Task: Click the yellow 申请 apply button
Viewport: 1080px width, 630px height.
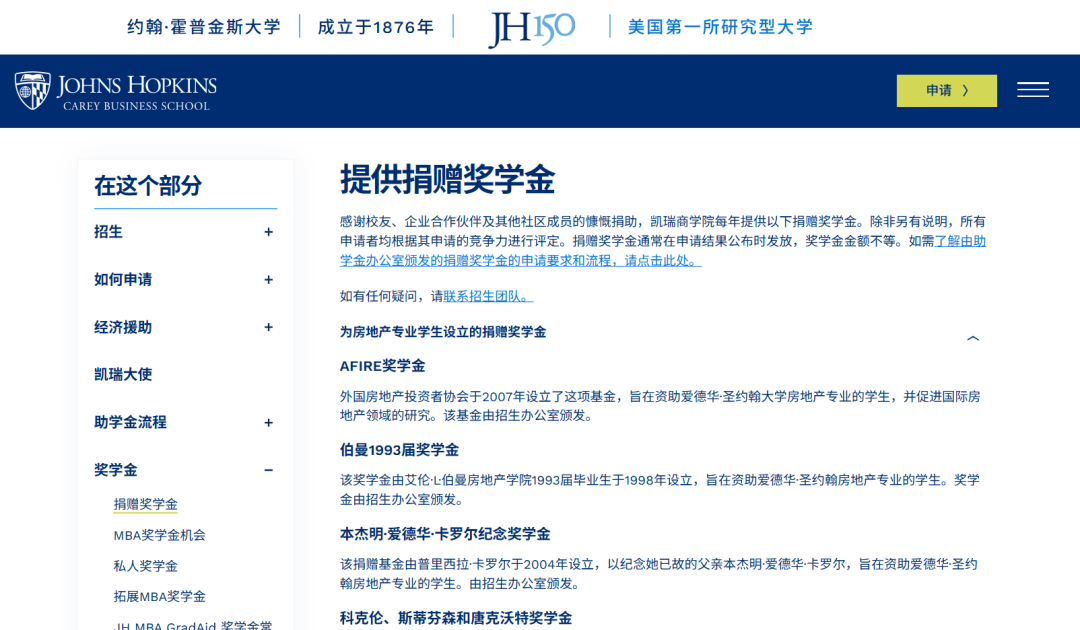Action: [946, 91]
